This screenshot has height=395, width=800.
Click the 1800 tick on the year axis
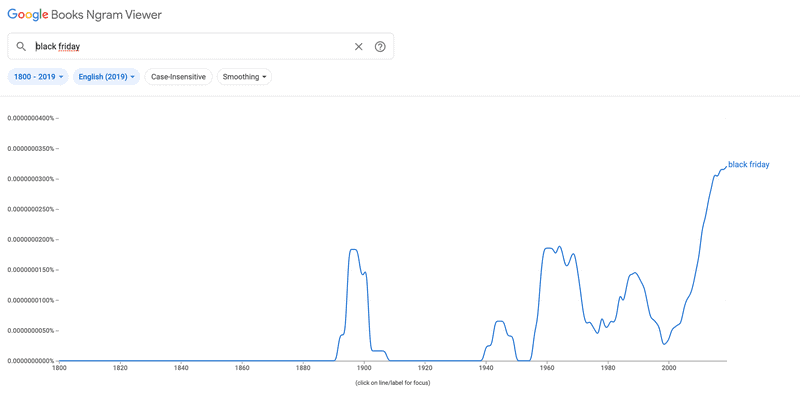[x=59, y=366]
